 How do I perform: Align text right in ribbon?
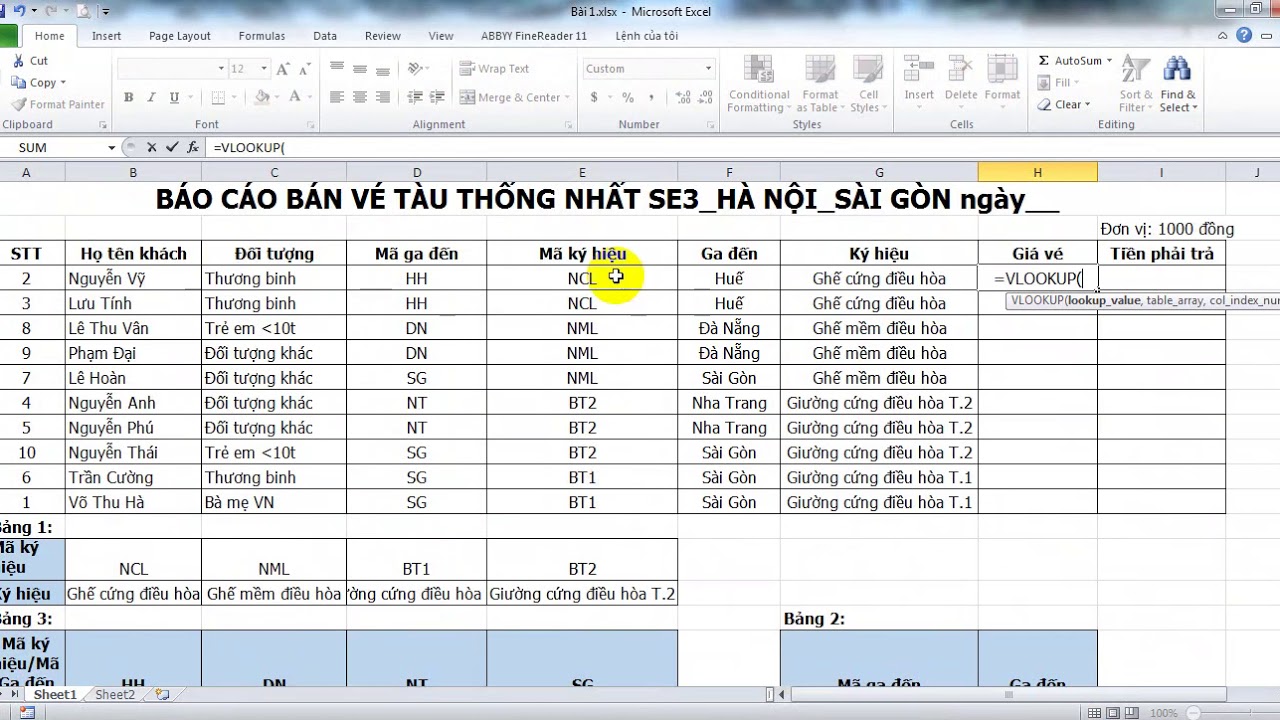pyautogui.click(x=383, y=97)
